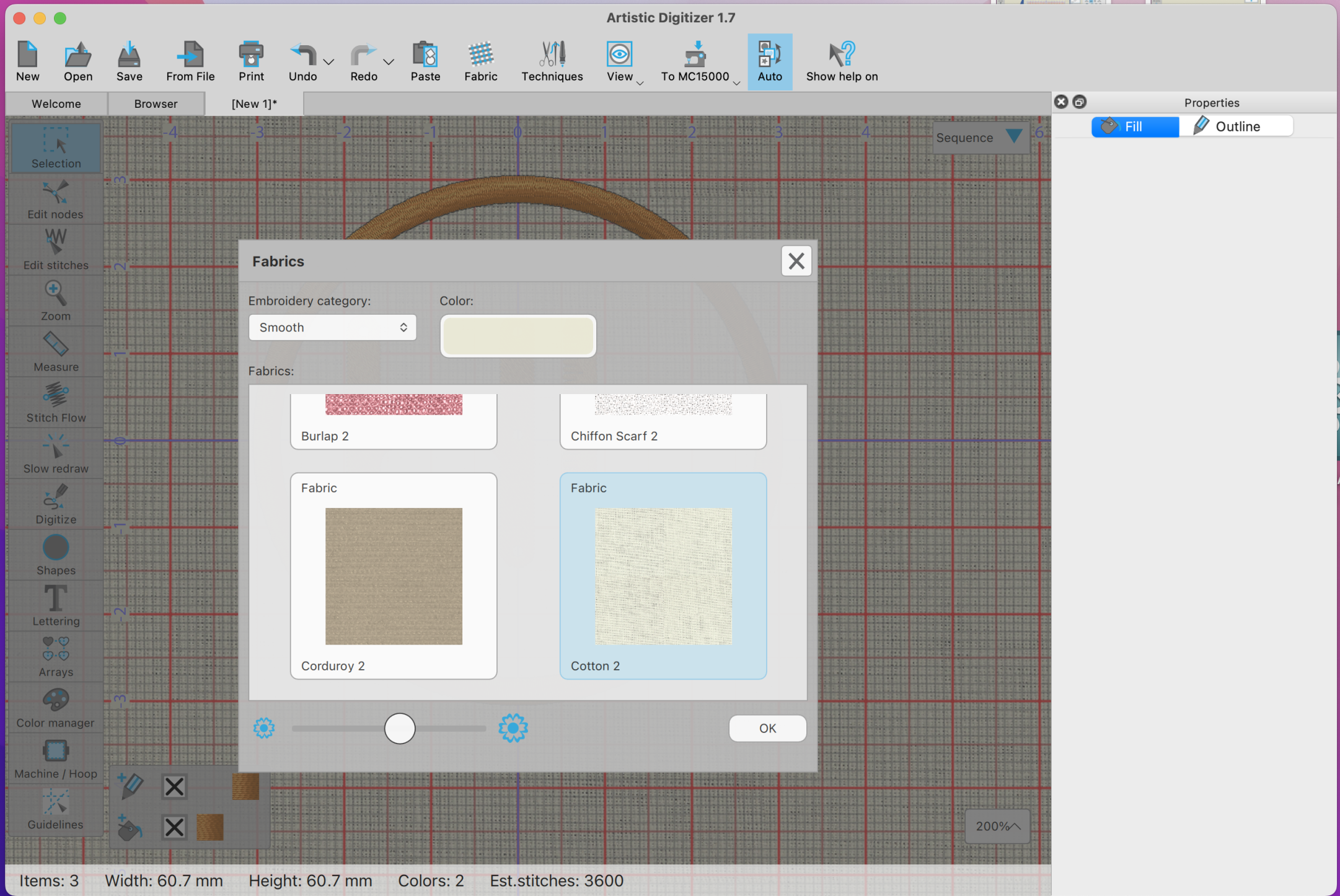Viewport: 1340px width, 896px height.
Task: Click the New document icon
Action: (27, 61)
